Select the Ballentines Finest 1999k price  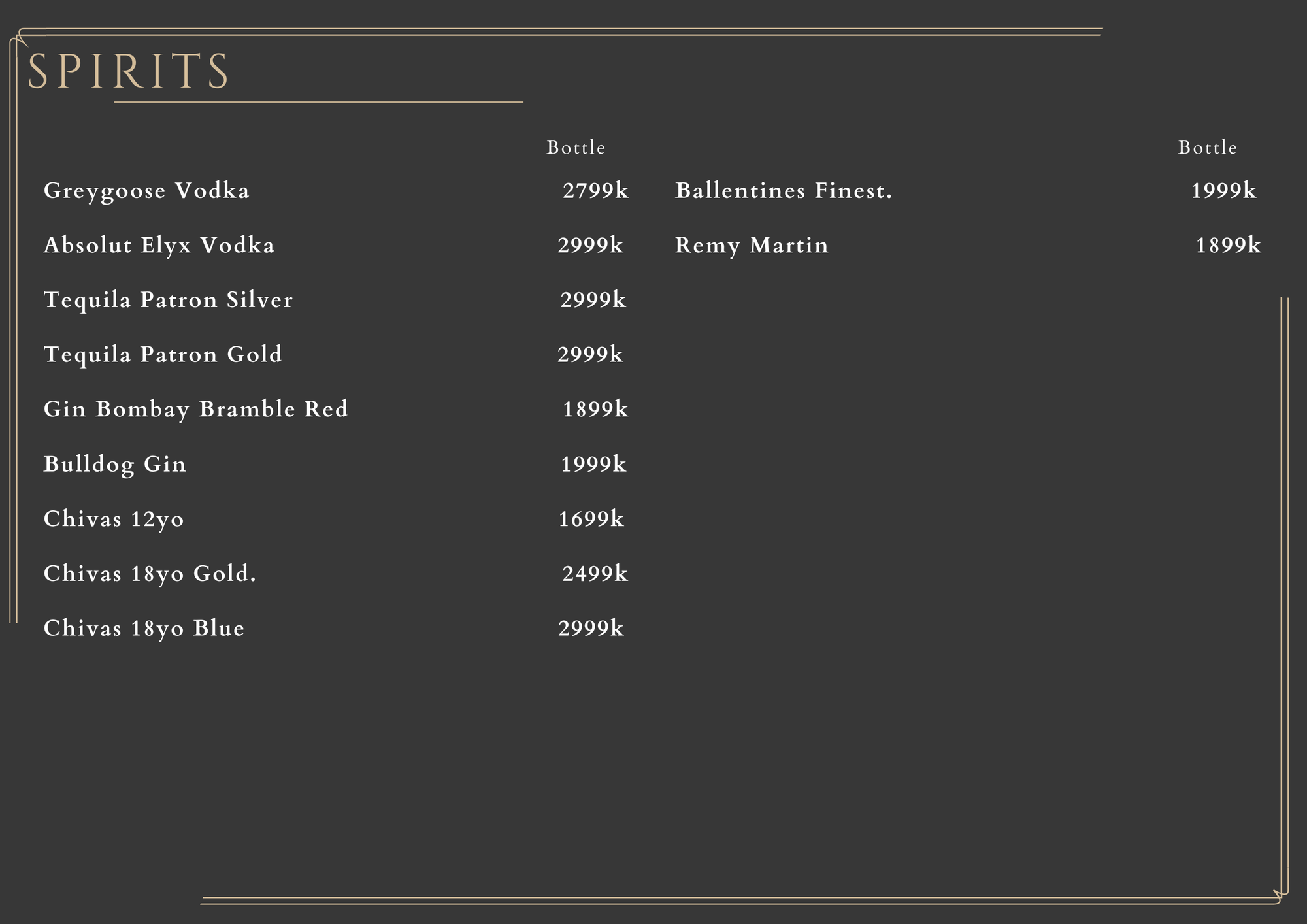click(x=1223, y=191)
